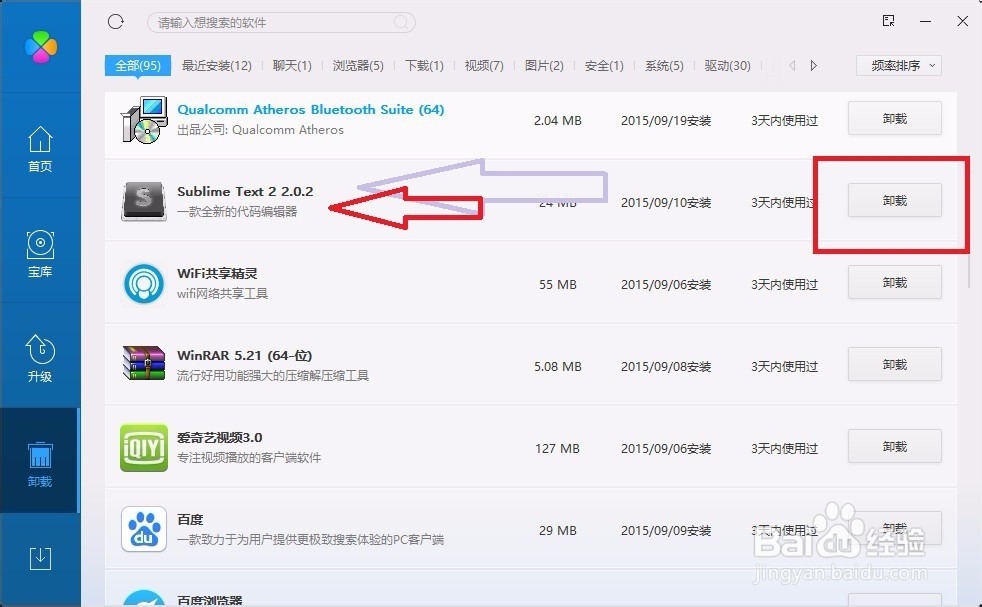The height and width of the screenshot is (607, 982).
Task: Refresh the software list with the refresh icon
Action: click(x=115, y=21)
